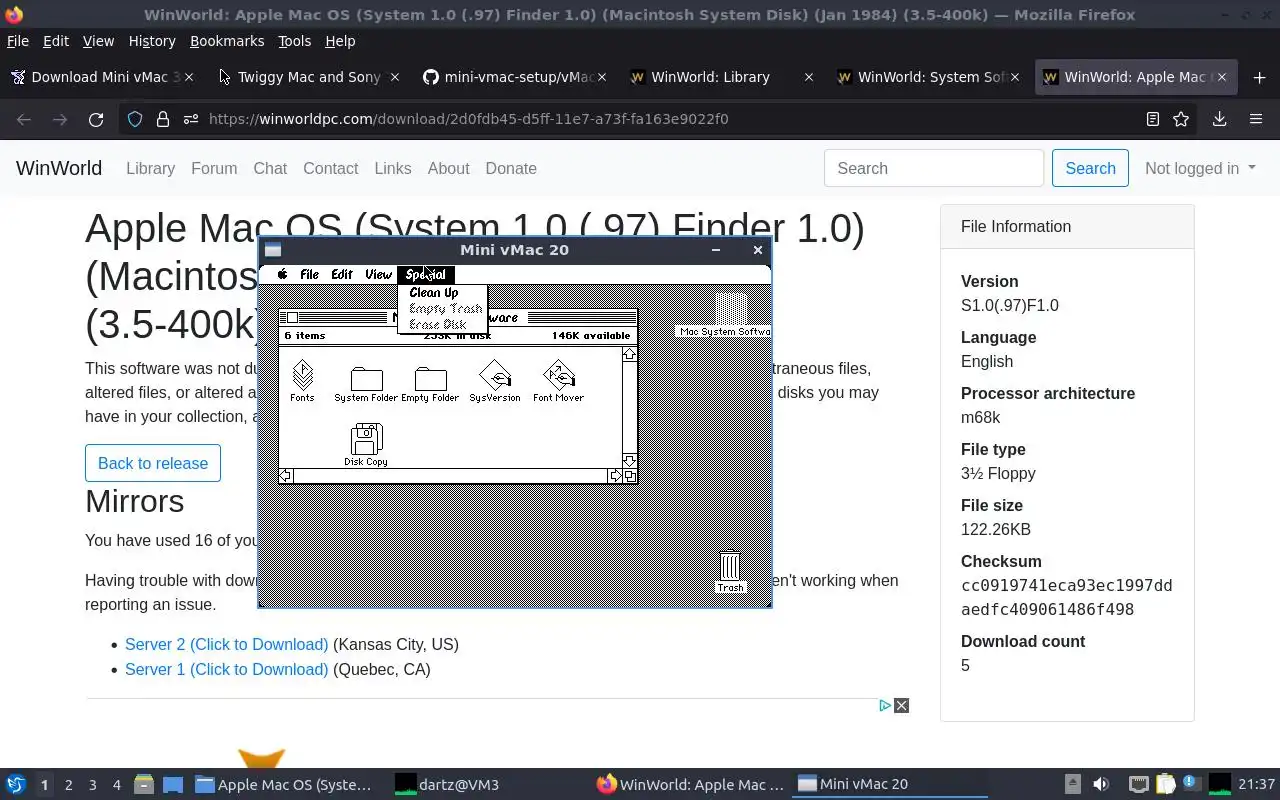Toggle reader view in address bar

(x=1153, y=119)
